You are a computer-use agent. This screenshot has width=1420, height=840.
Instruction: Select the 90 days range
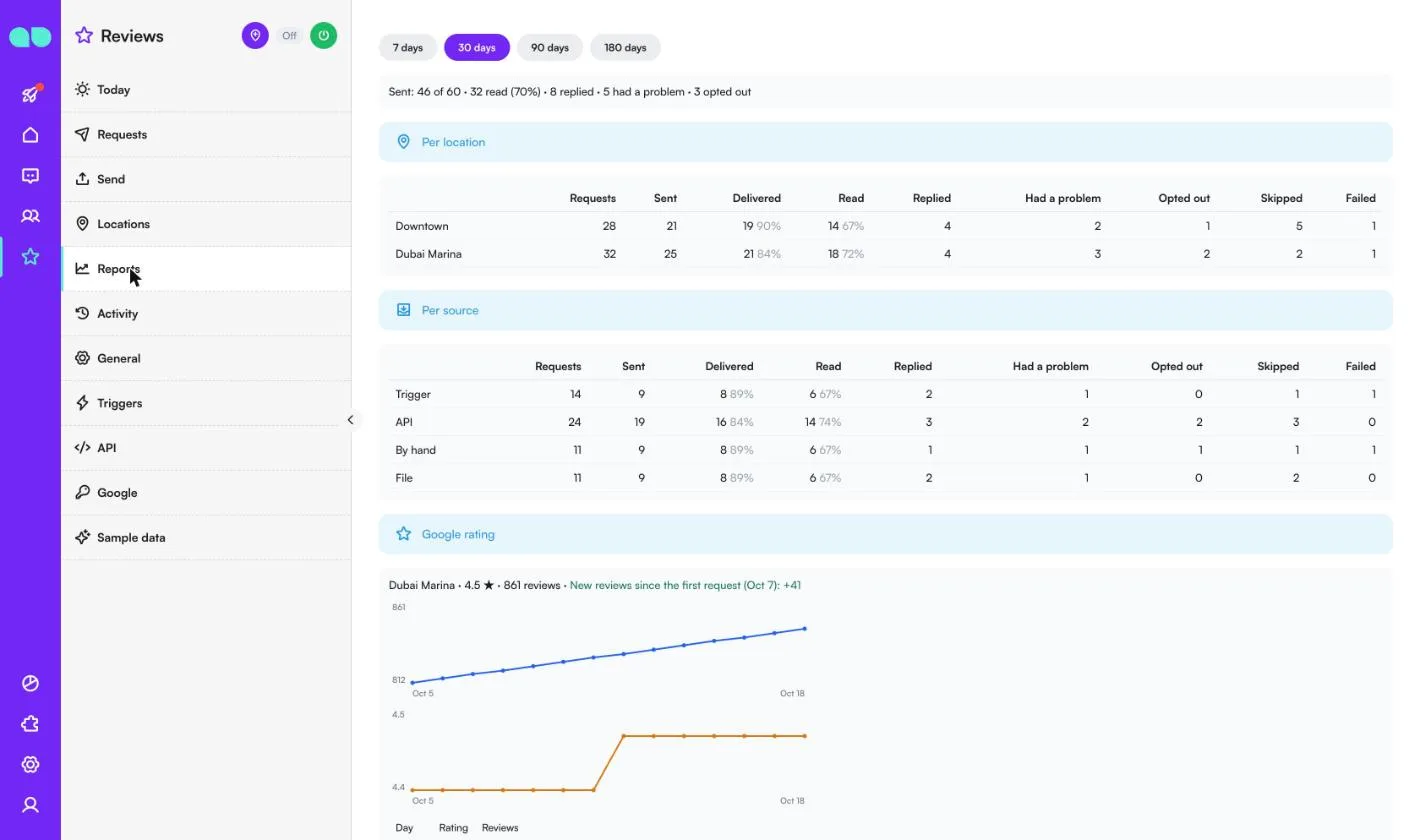550,47
